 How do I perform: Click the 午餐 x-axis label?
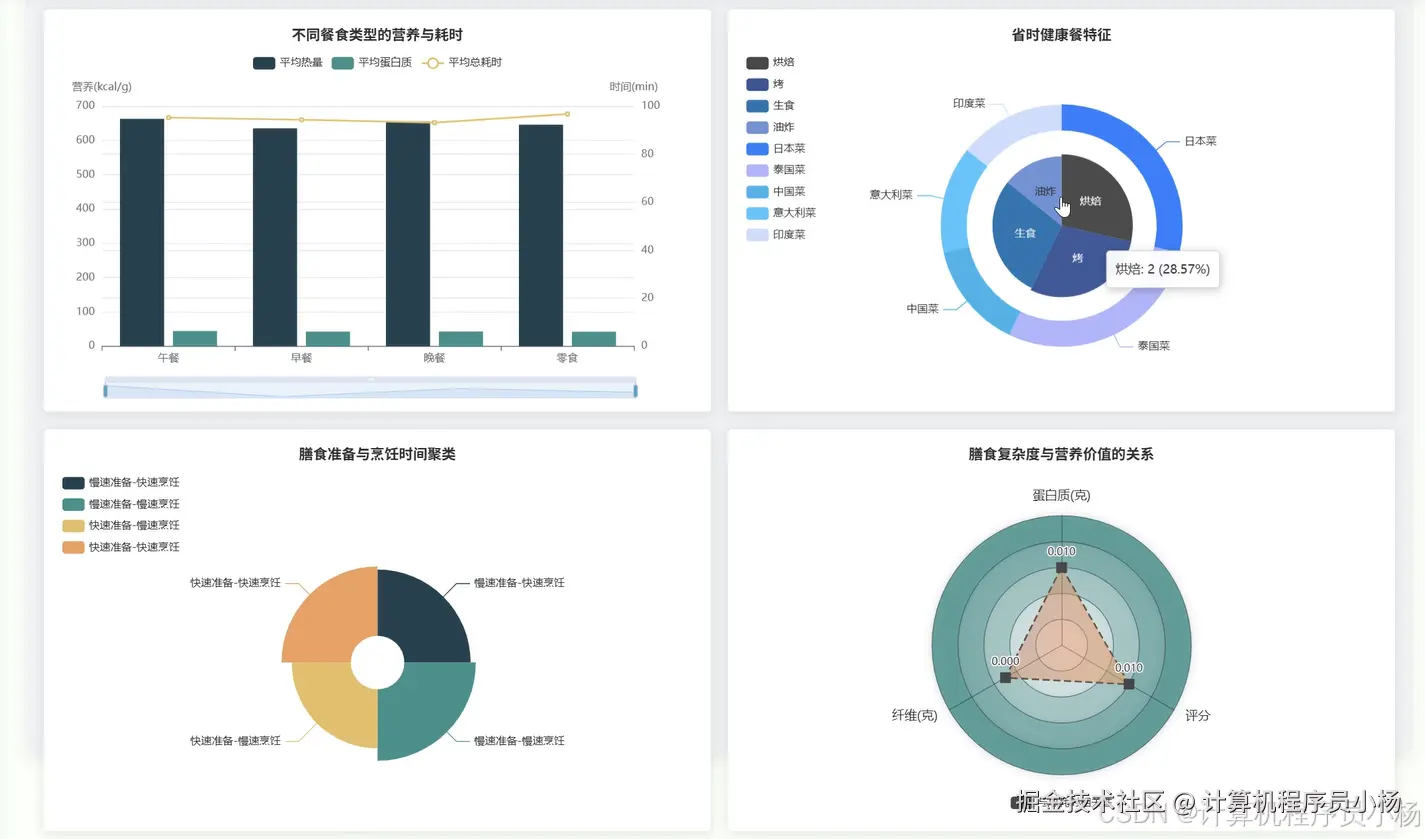(168, 358)
